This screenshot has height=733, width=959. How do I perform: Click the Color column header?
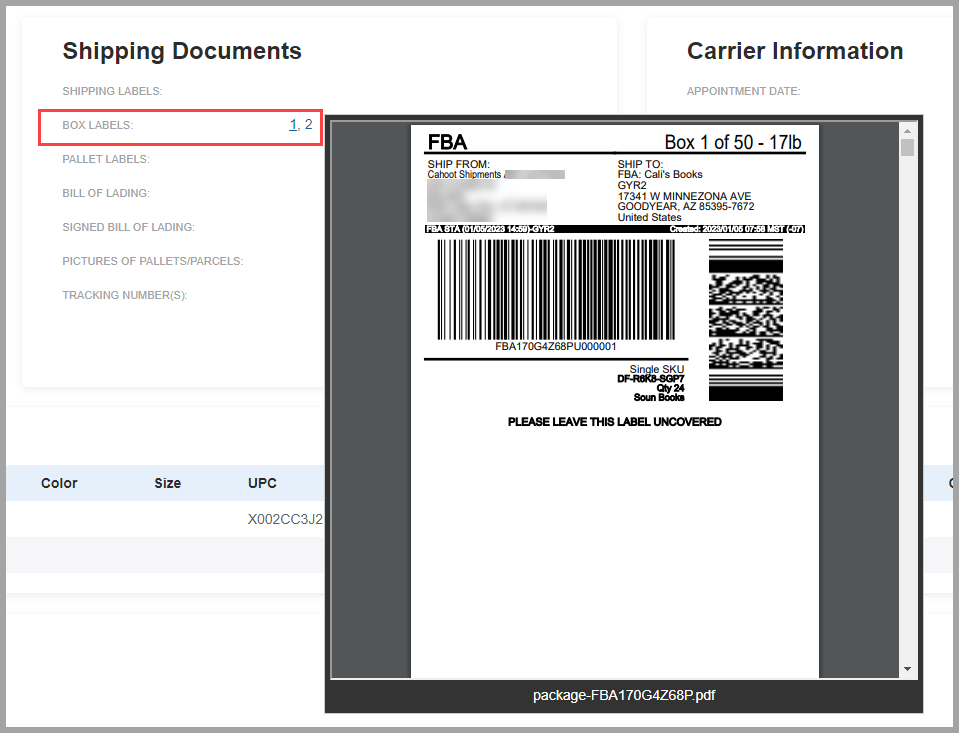[59, 483]
